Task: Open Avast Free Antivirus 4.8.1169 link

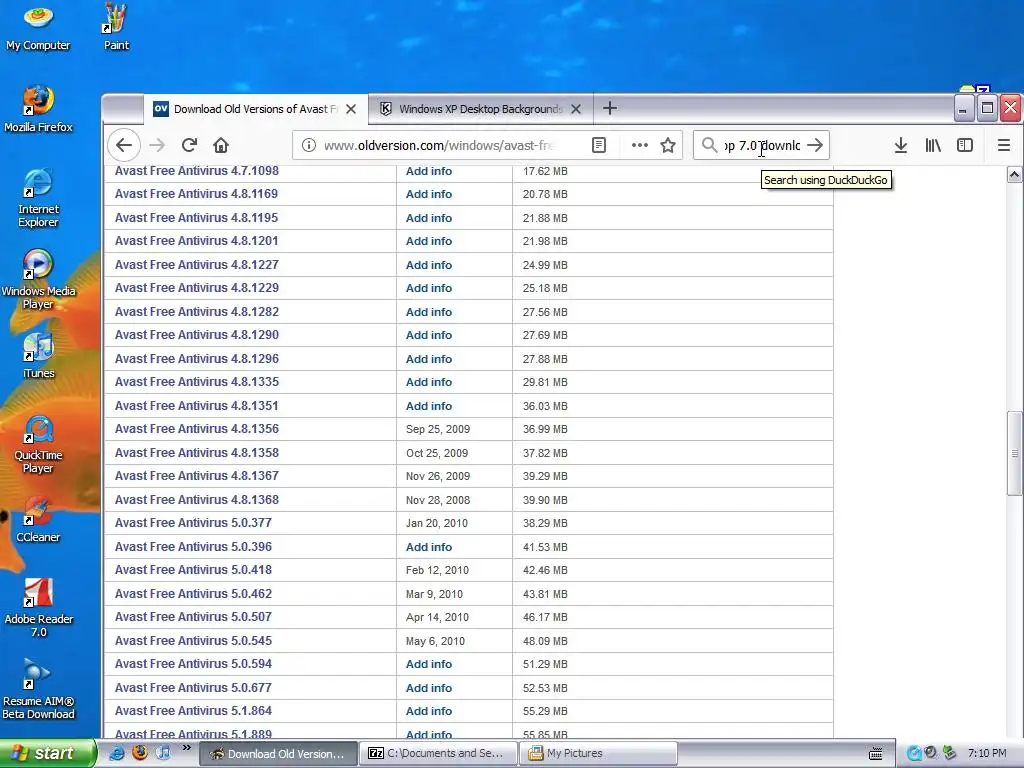Action: coord(196,194)
